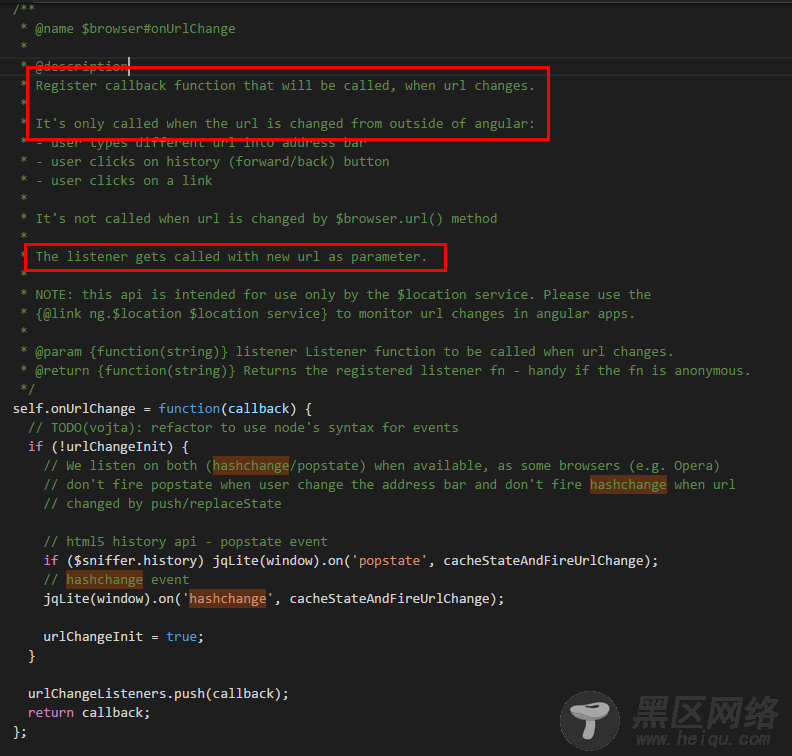792x756 pixels.
Task: Click the 'return callback;' statement
Action: pos(89,713)
